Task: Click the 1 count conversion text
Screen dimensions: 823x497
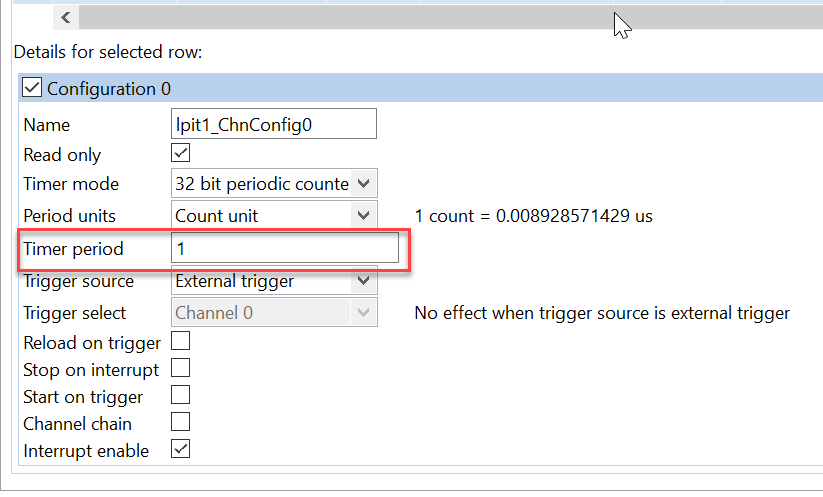Action: point(534,215)
